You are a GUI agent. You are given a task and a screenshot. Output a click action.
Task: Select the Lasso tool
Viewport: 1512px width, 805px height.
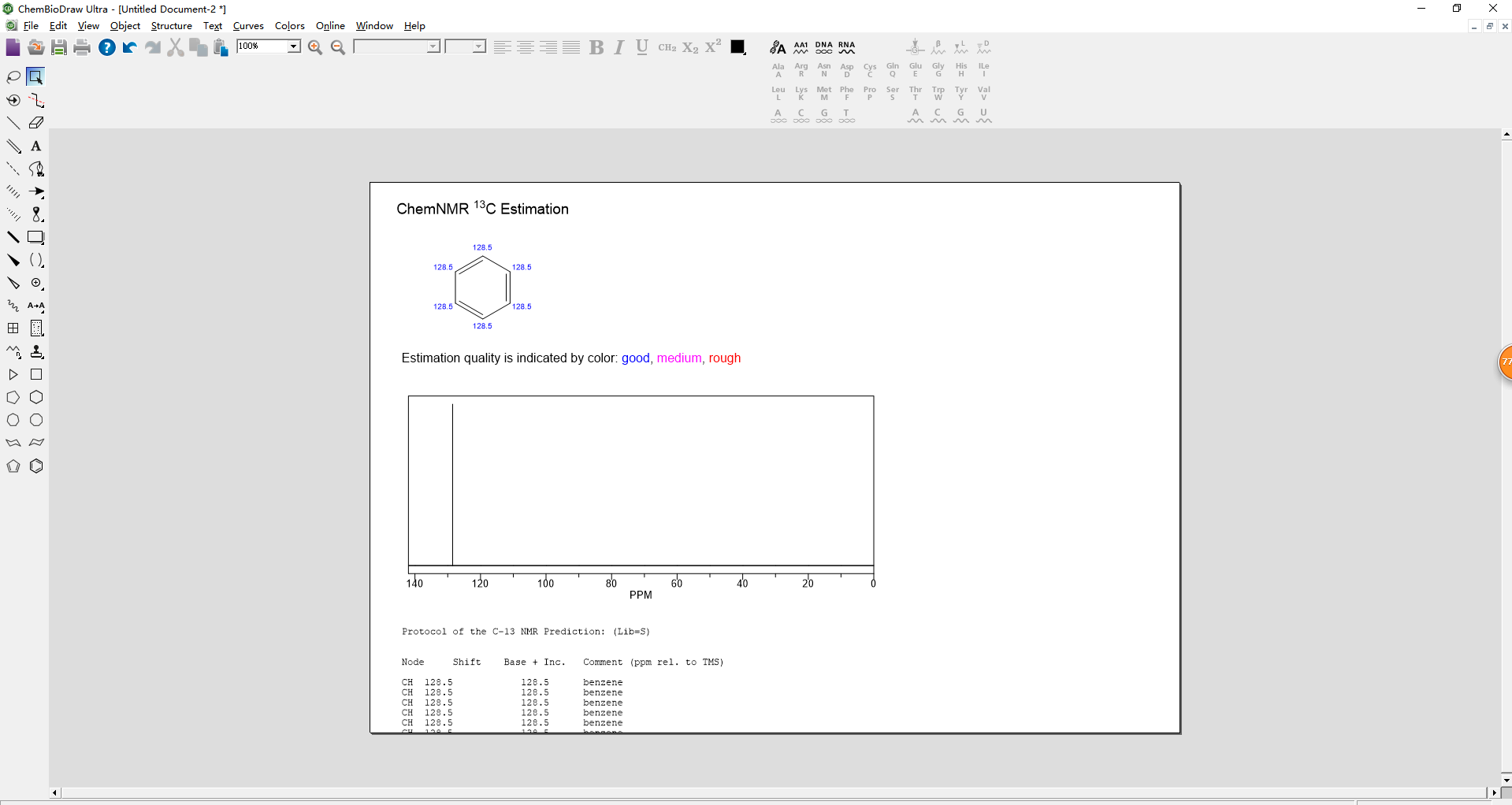point(13,77)
